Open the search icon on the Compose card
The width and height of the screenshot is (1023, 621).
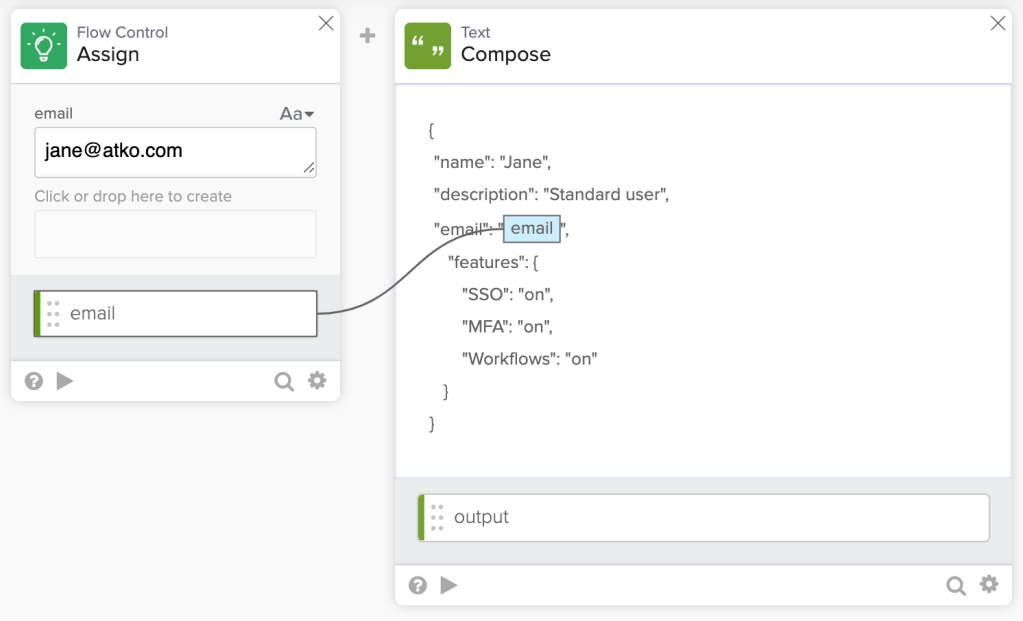pyautogui.click(x=956, y=585)
